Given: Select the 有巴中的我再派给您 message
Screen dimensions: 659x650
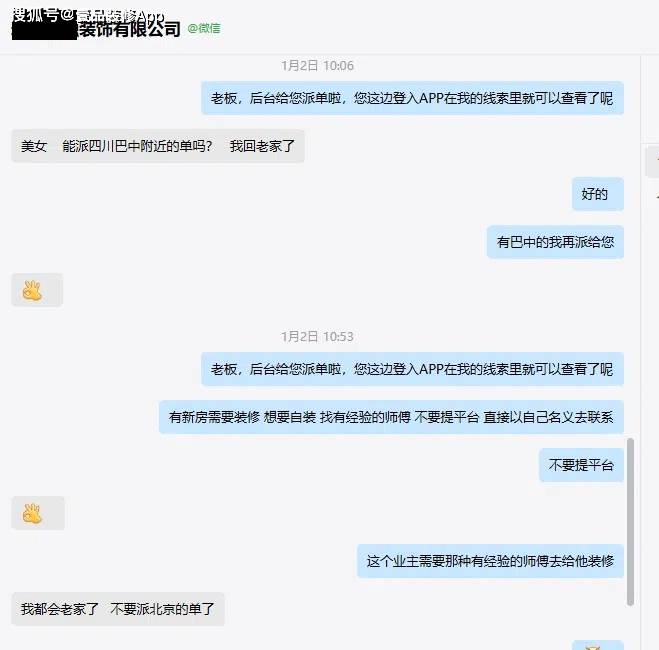Looking at the screenshot, I should point(555,242).
